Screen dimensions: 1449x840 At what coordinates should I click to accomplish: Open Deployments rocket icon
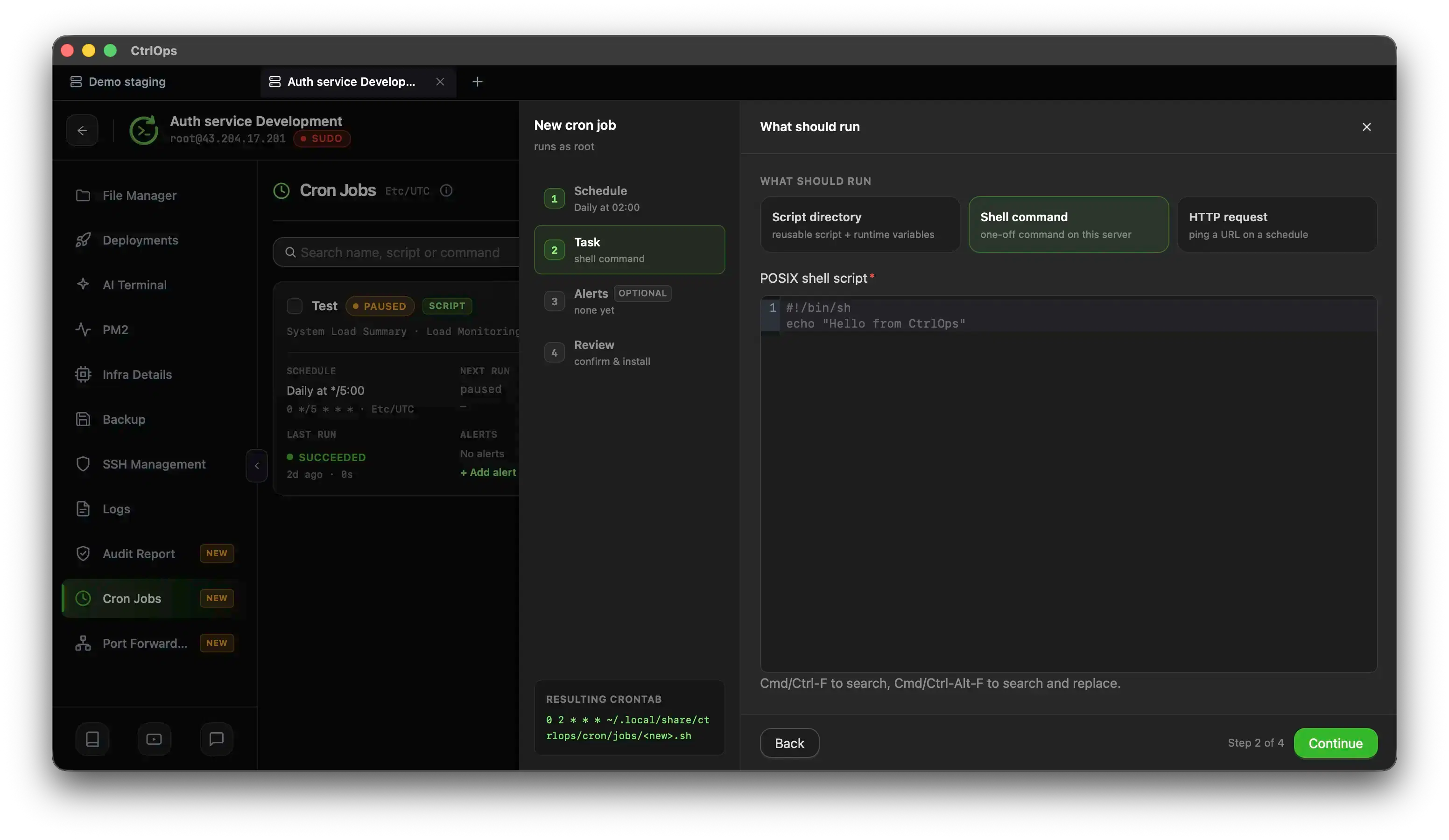(x=83, y=240)
